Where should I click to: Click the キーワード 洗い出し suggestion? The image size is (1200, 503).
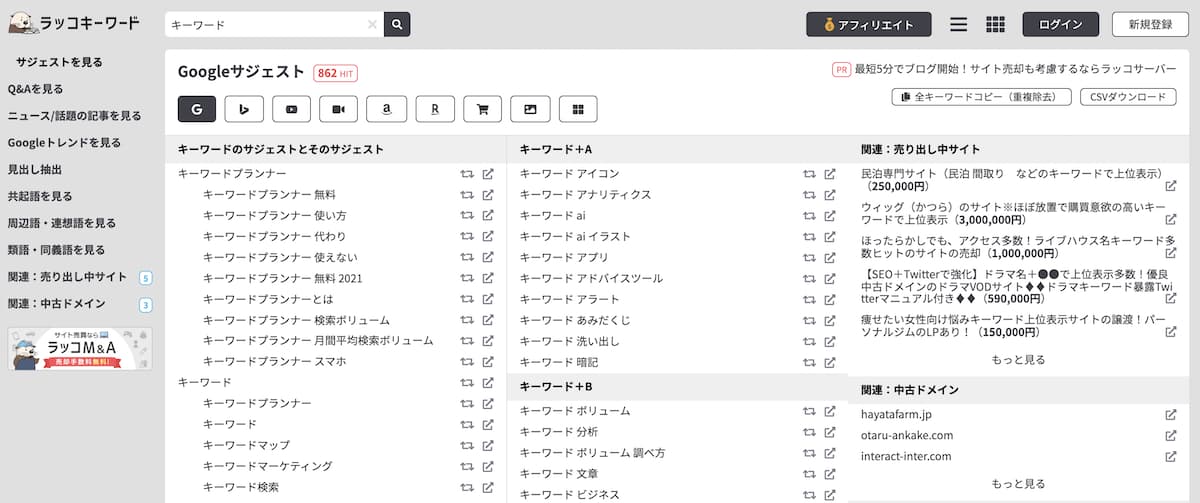click(569, 341)
